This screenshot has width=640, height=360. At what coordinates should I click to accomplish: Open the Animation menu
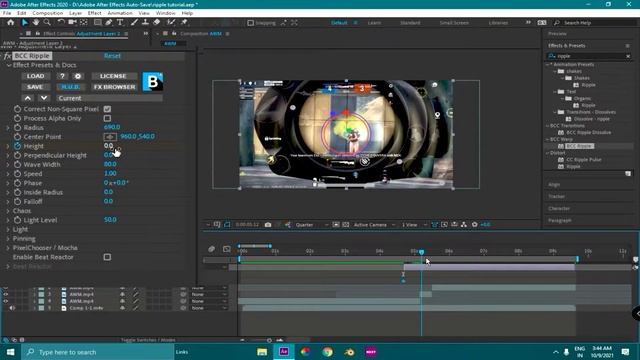pos(120,13)
